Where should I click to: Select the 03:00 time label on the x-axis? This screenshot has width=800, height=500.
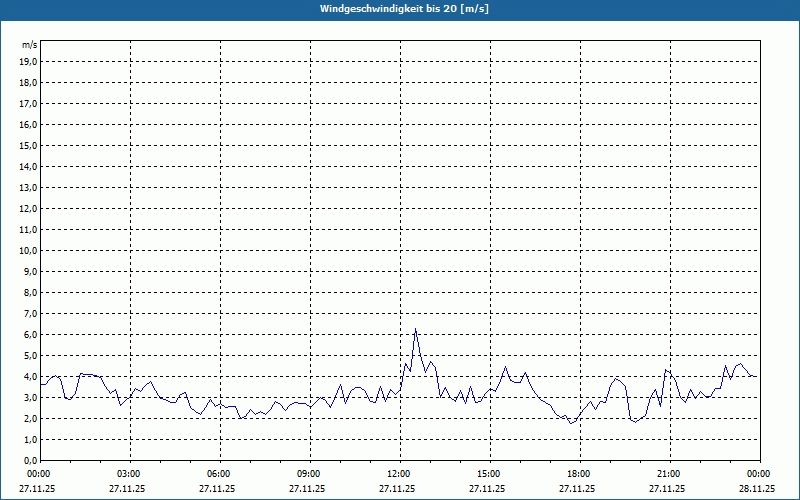(129, 474)
